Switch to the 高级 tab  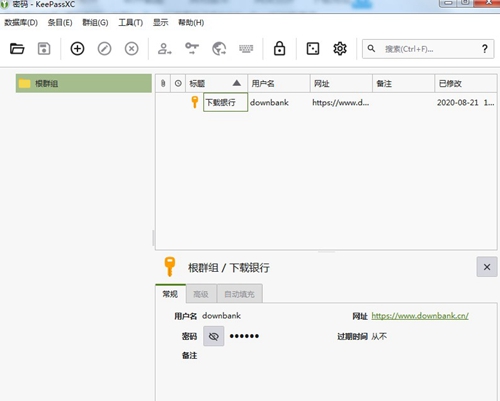[x=201, y=294]
